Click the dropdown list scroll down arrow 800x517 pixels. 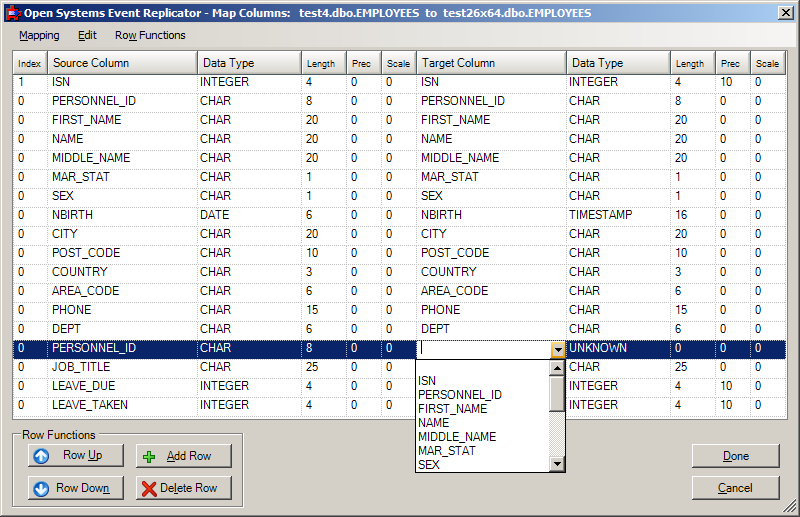pyautogui.click(x=557, y=463)
